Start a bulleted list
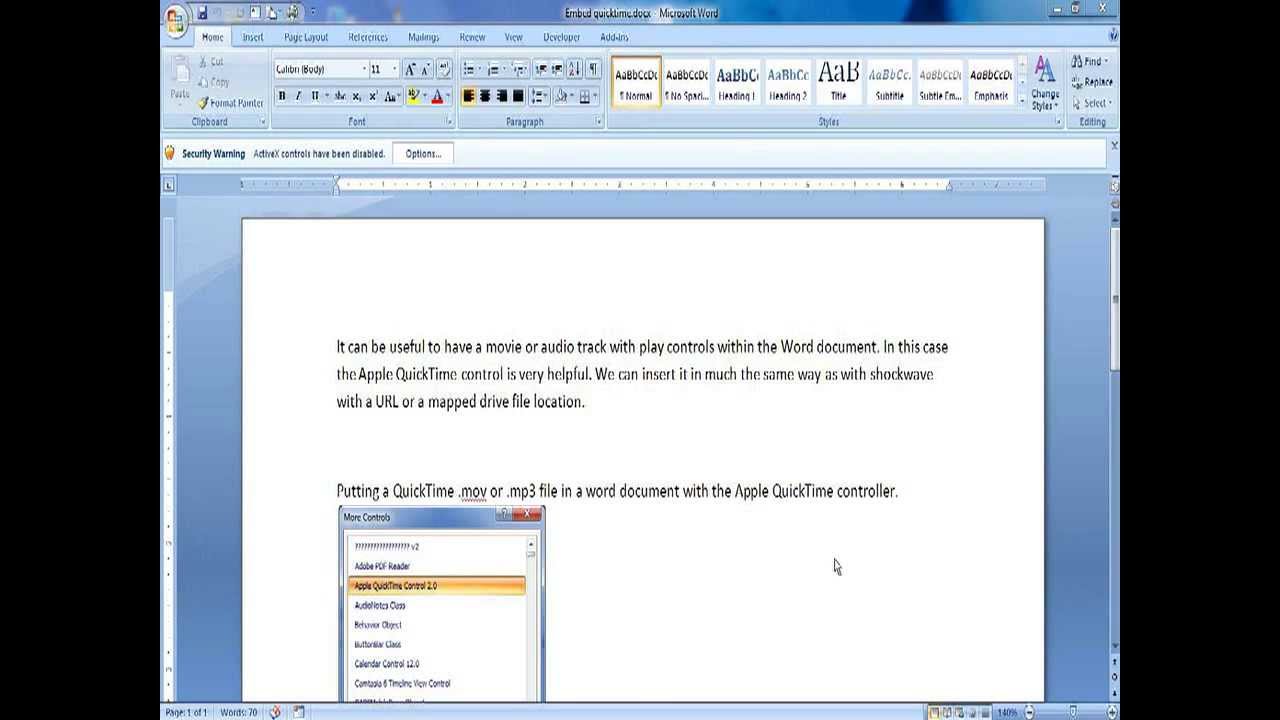1280x720 pixels. click(471, 69)
